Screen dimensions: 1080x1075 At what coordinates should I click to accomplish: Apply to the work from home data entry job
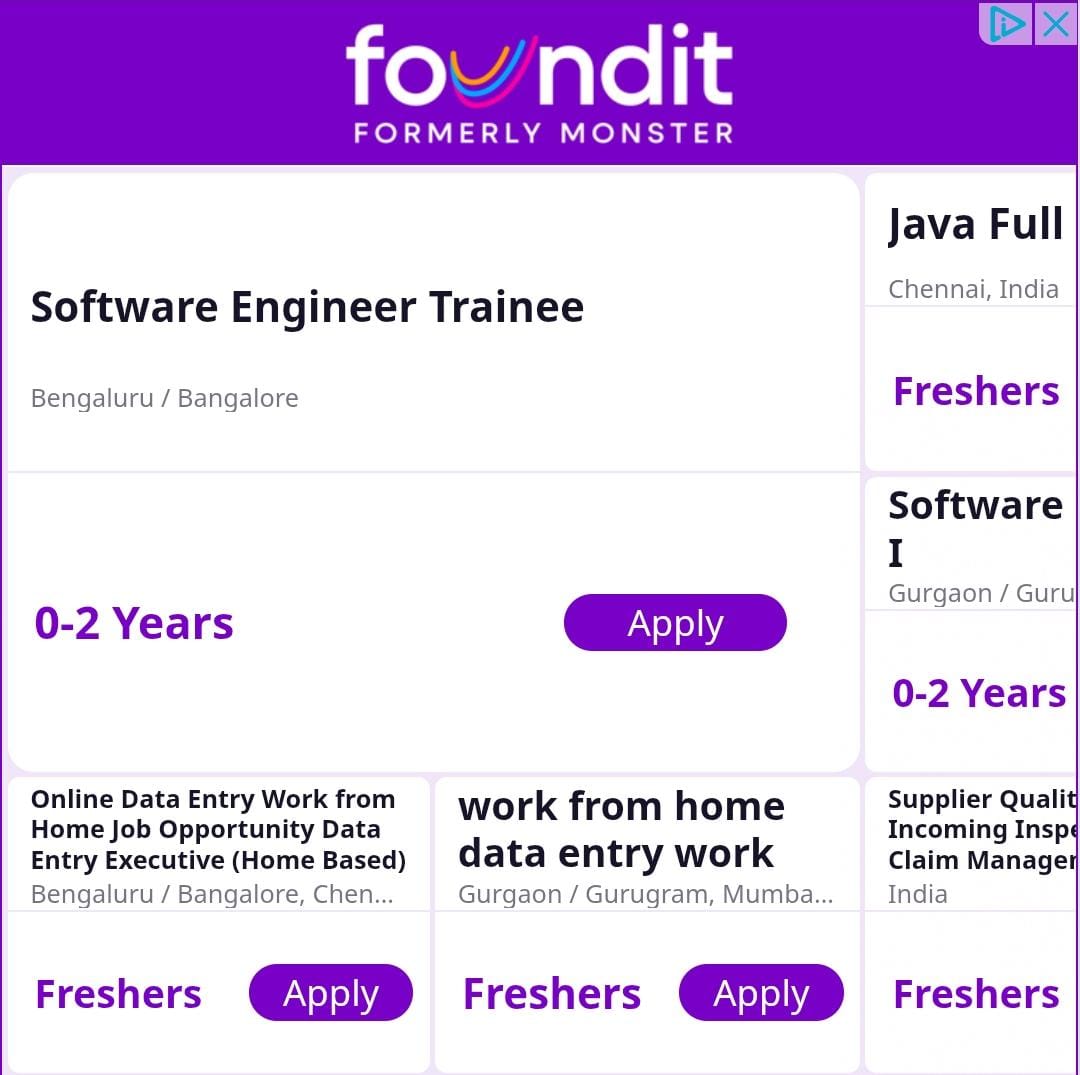(x=761, y=993)
